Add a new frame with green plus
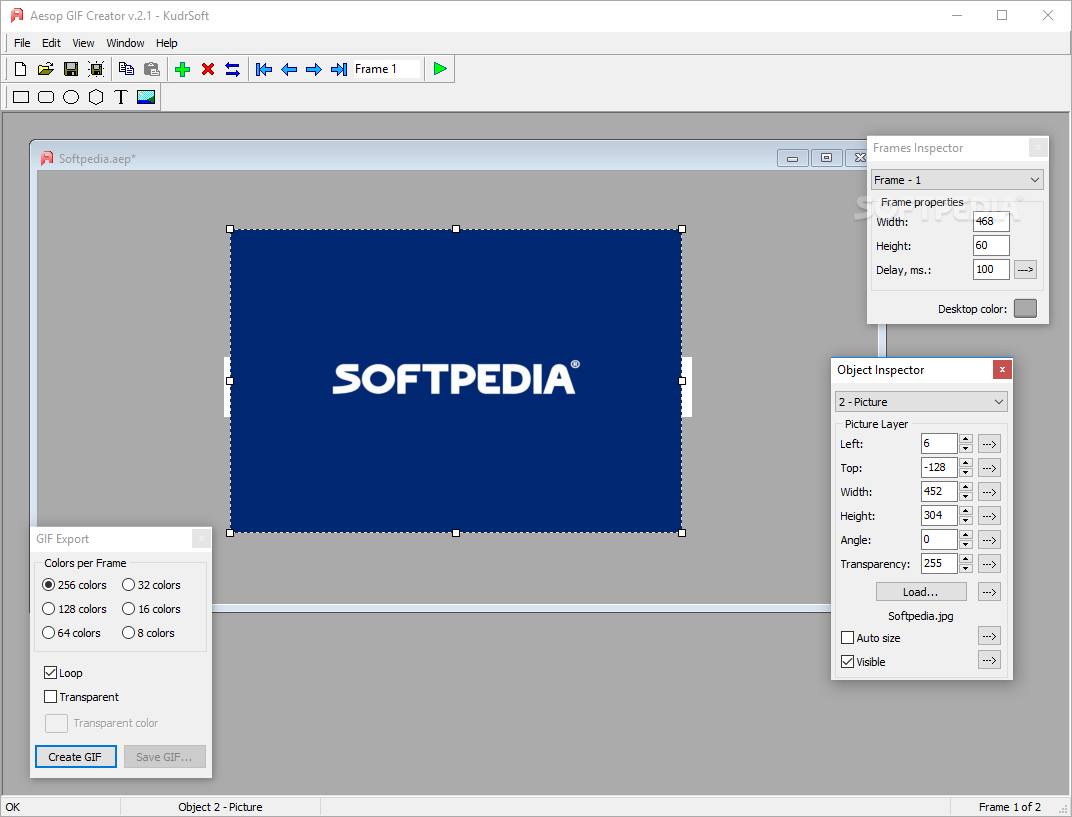Image resolution: width=1072 pixels, height=817 pixels. point(183,69)
